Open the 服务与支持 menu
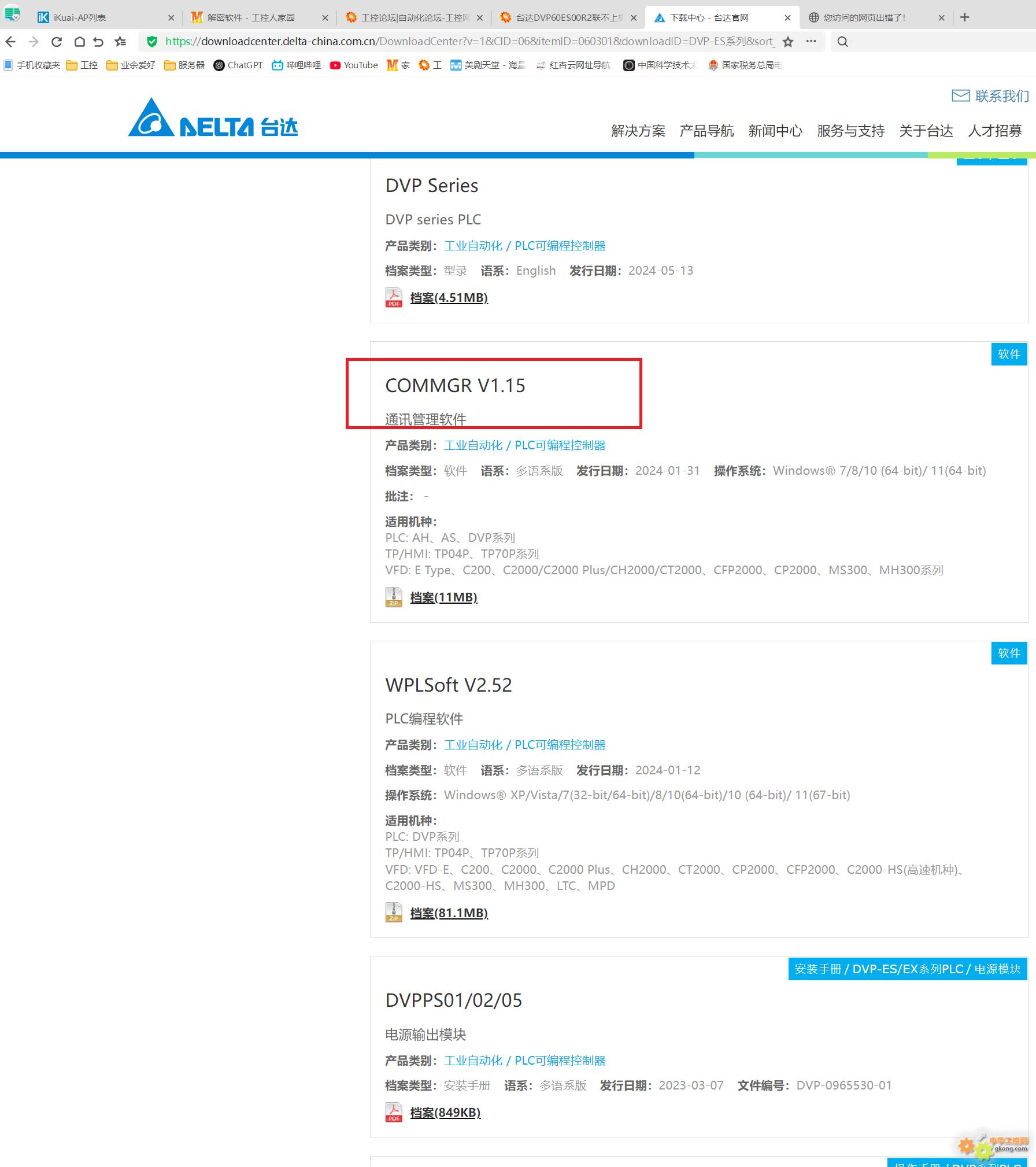Viewport: 1036px width, 1167px height. pos(850,131)
